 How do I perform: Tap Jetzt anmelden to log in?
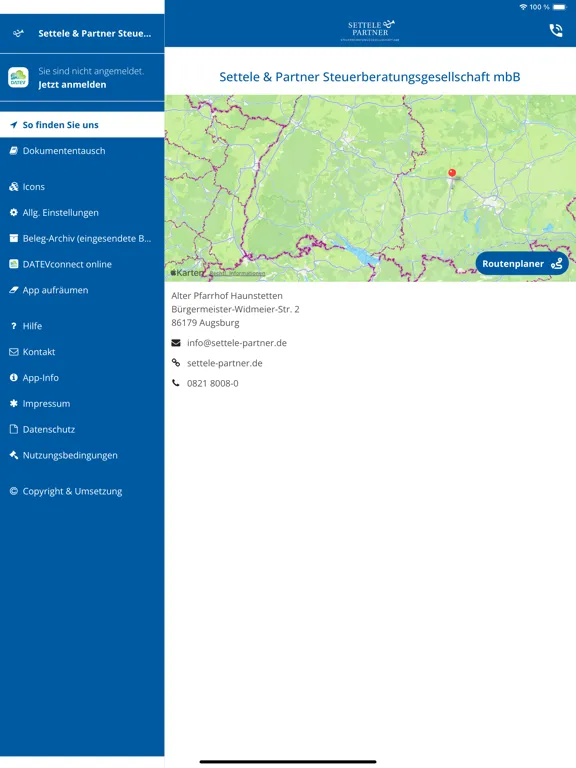[72, 85]
